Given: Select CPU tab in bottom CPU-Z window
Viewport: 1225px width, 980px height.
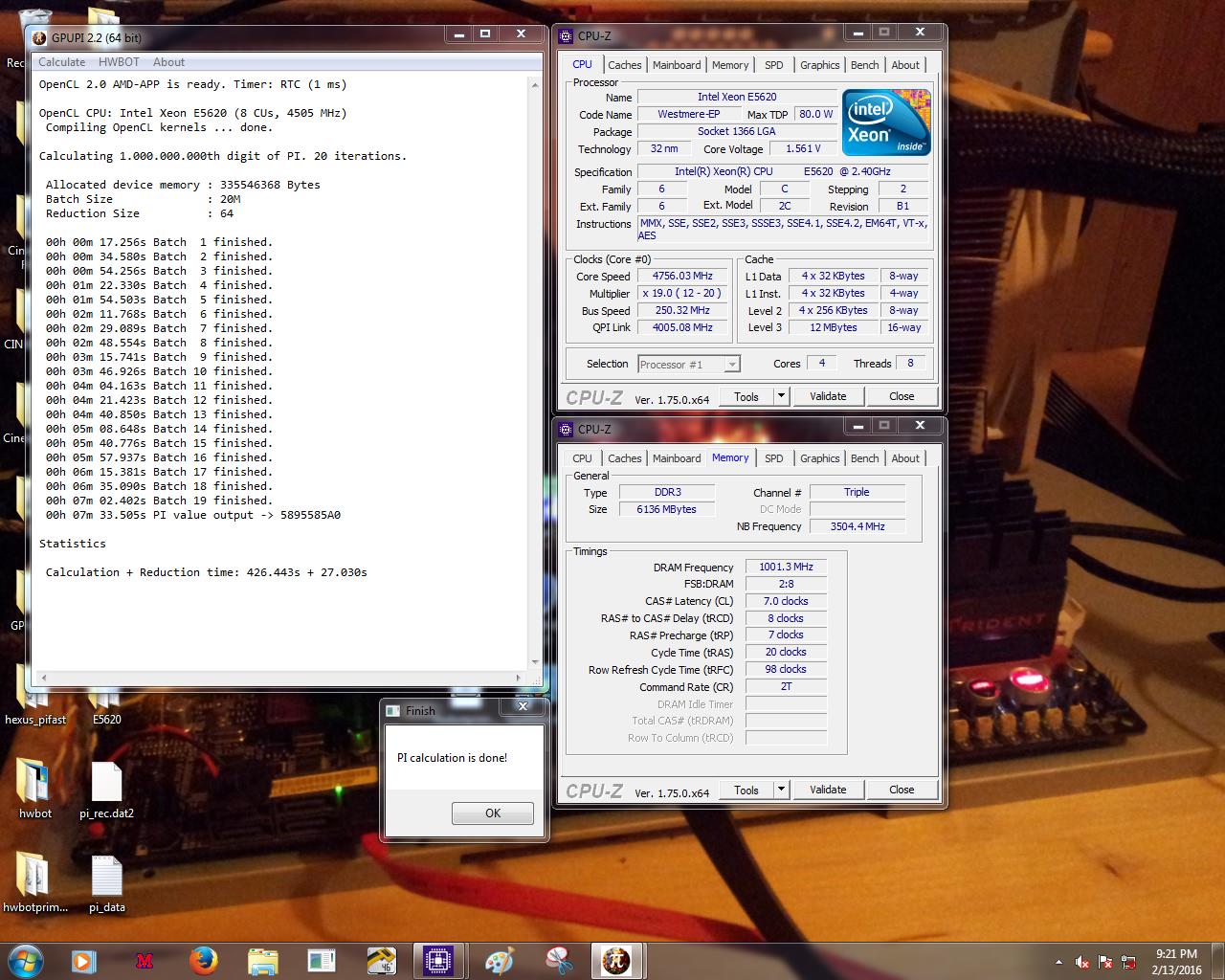Looking at the screenshot, I should click(583, 458).
